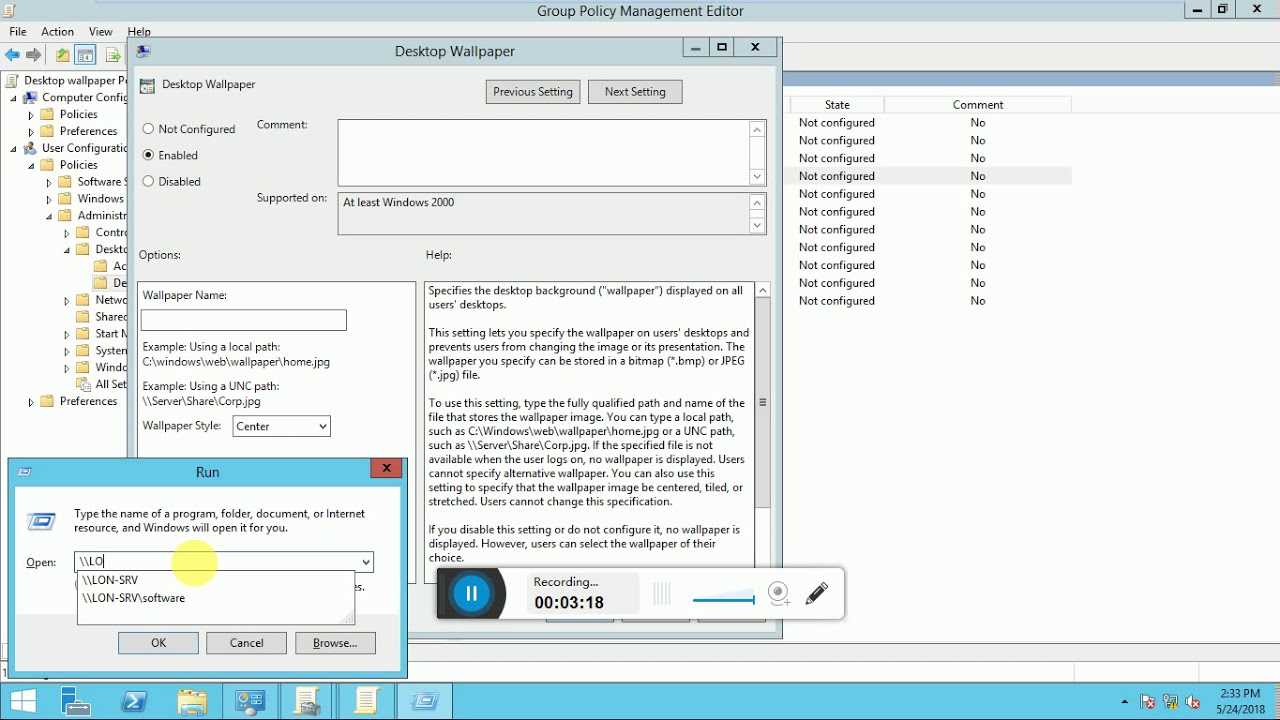Show hidden tray icons arrow
Image resolution: width=1280 pixels, height=720 pixels.
point(1125,702)
